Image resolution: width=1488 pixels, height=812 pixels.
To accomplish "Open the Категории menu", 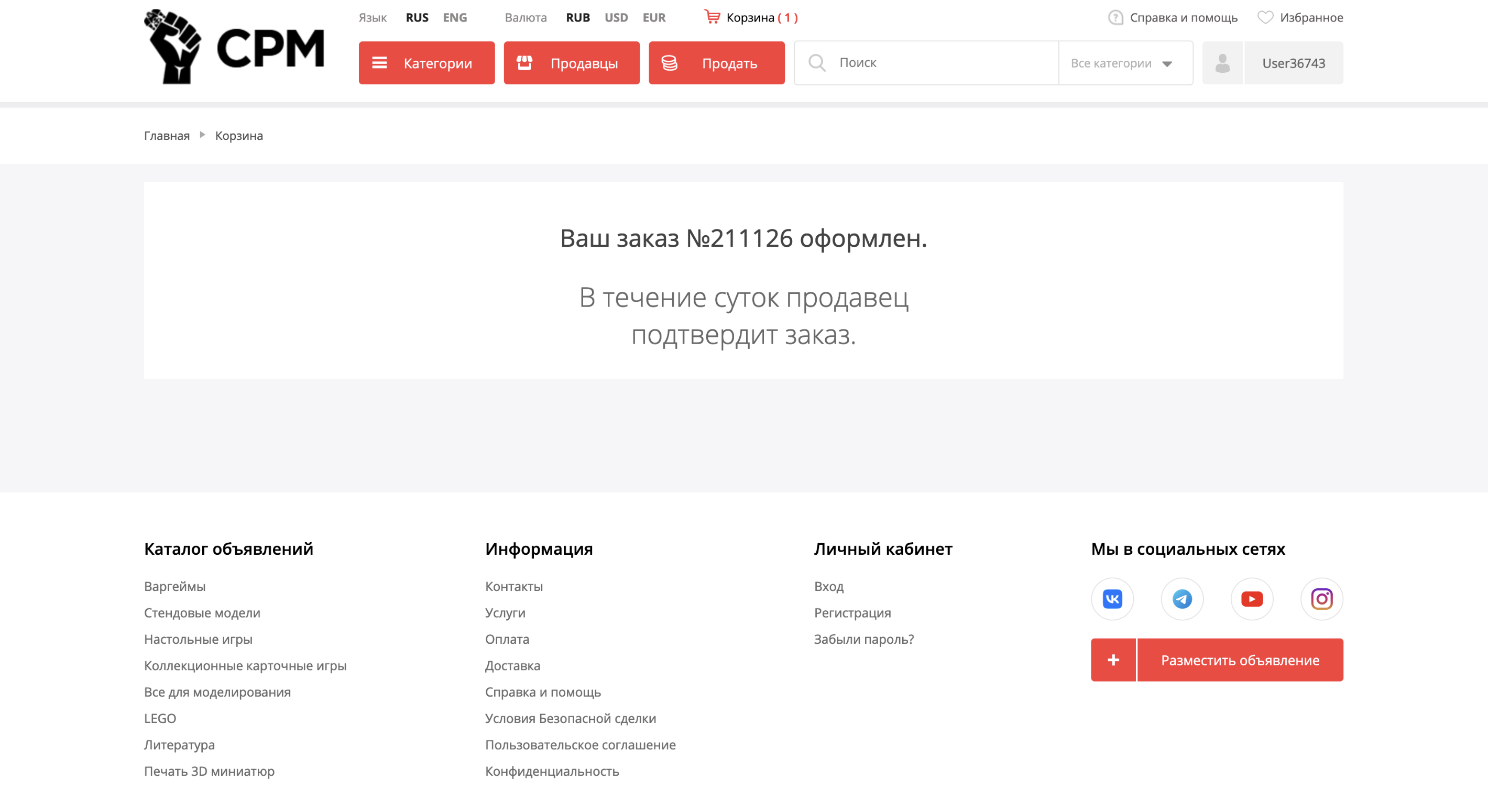I will [426, 63].
